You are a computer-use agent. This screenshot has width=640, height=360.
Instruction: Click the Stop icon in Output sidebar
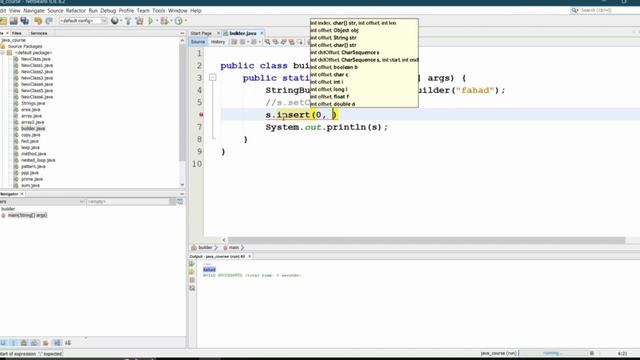pos(192,280)
